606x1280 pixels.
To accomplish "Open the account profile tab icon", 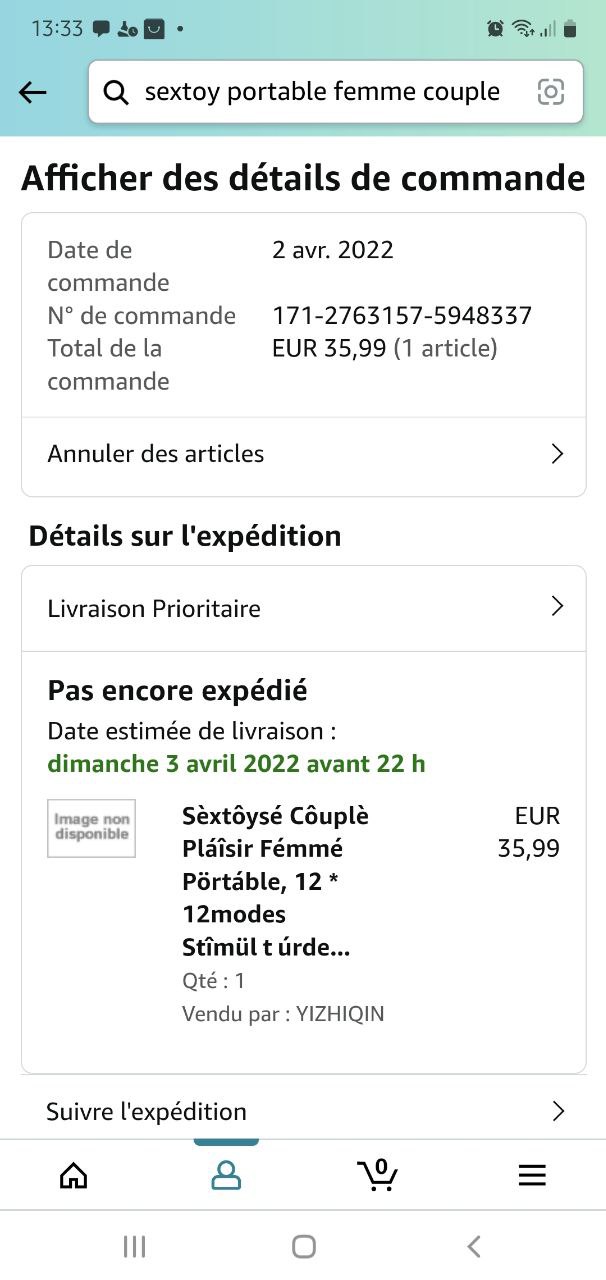I will (x=226, y=1175).
